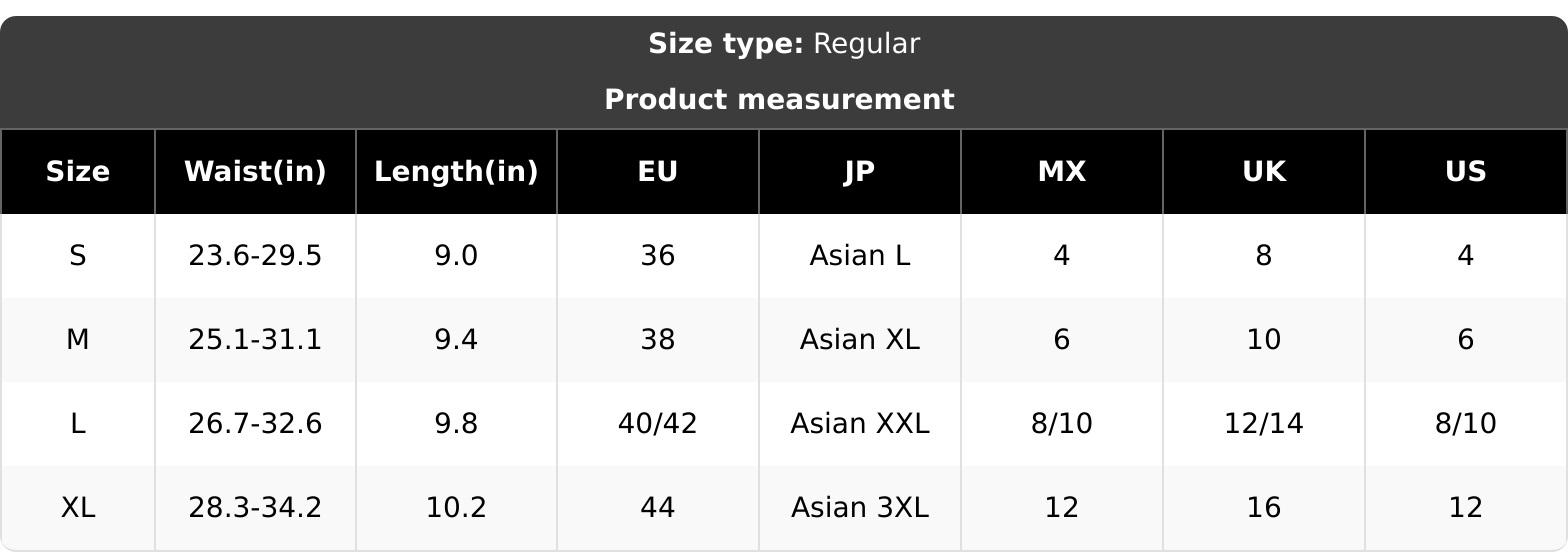Screen dimensions: 1568x552
Task: Select the length value 10.2
Action: pos(456,508)
